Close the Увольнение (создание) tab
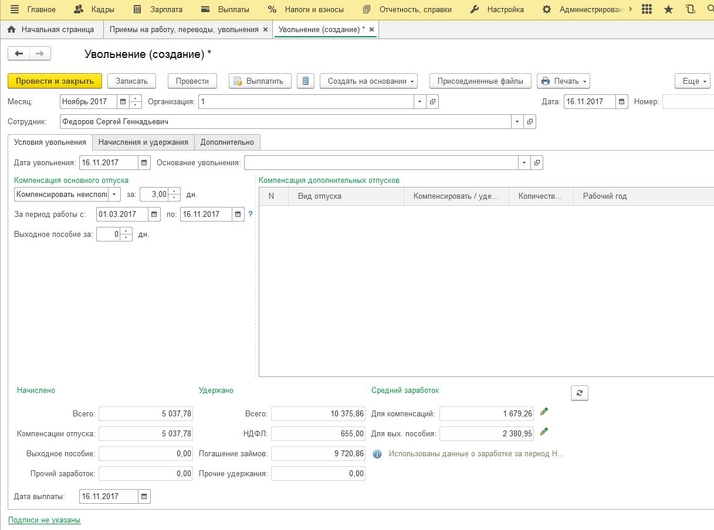 [372, 30]
